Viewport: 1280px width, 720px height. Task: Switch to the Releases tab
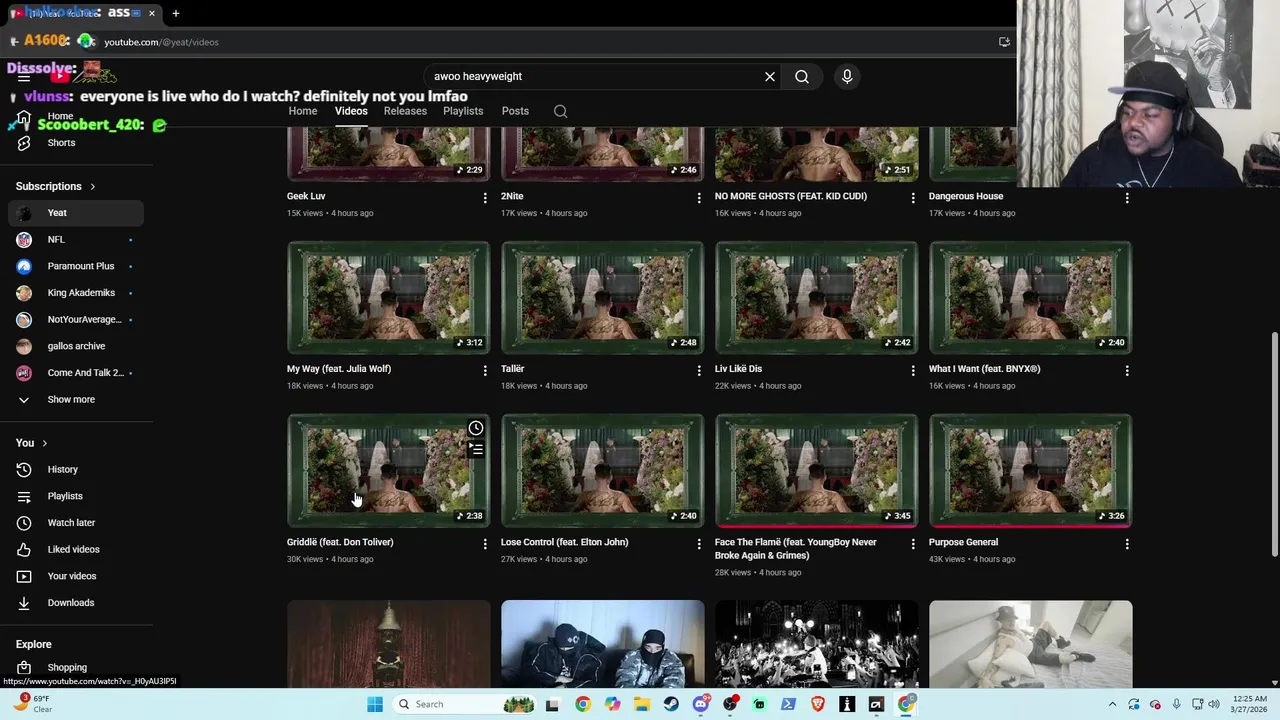coord(405,111)
